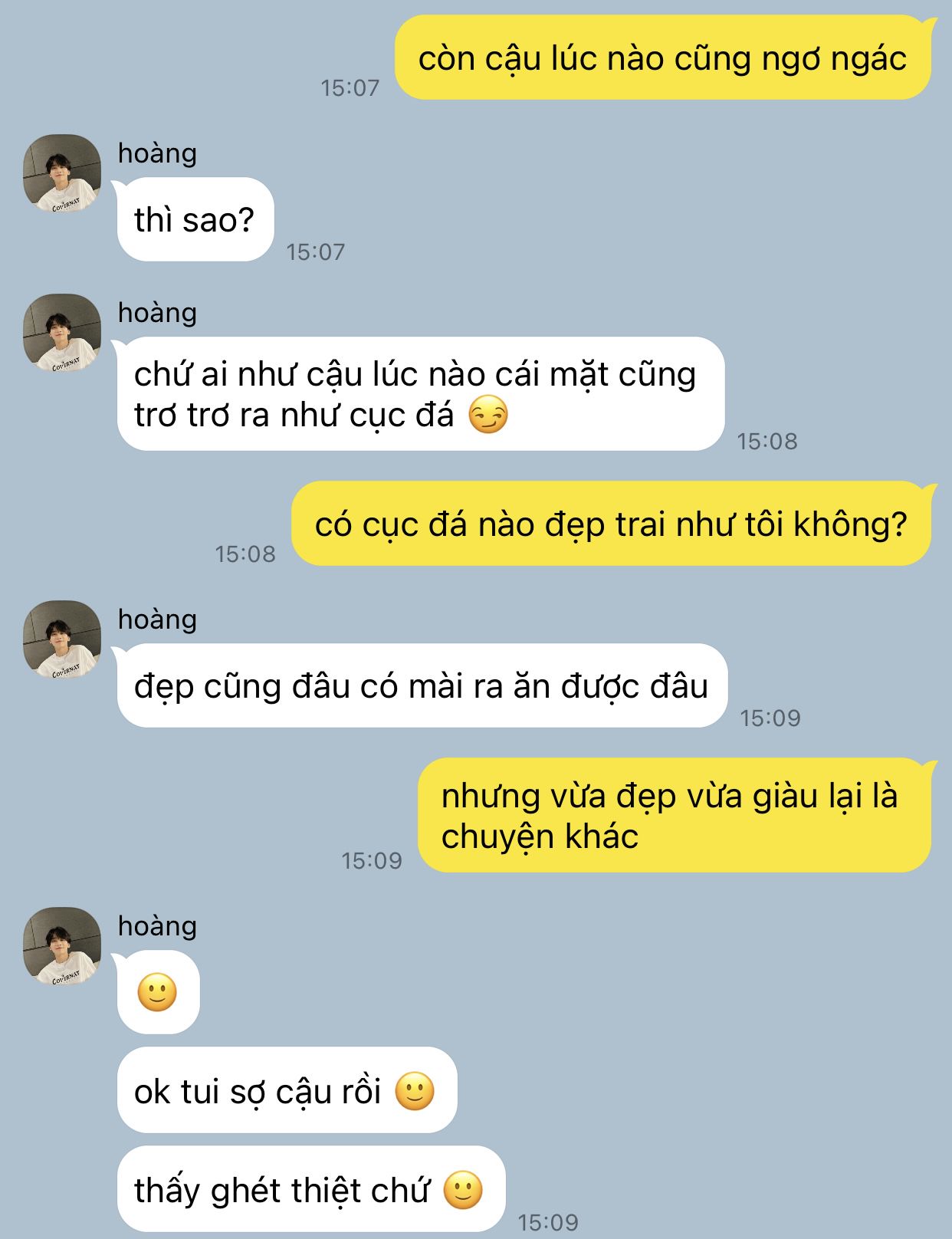The image size is (952, 1239).
Task: Click the sender name "hoàng" above "thì sao?"
Action: tap(157, 153)
